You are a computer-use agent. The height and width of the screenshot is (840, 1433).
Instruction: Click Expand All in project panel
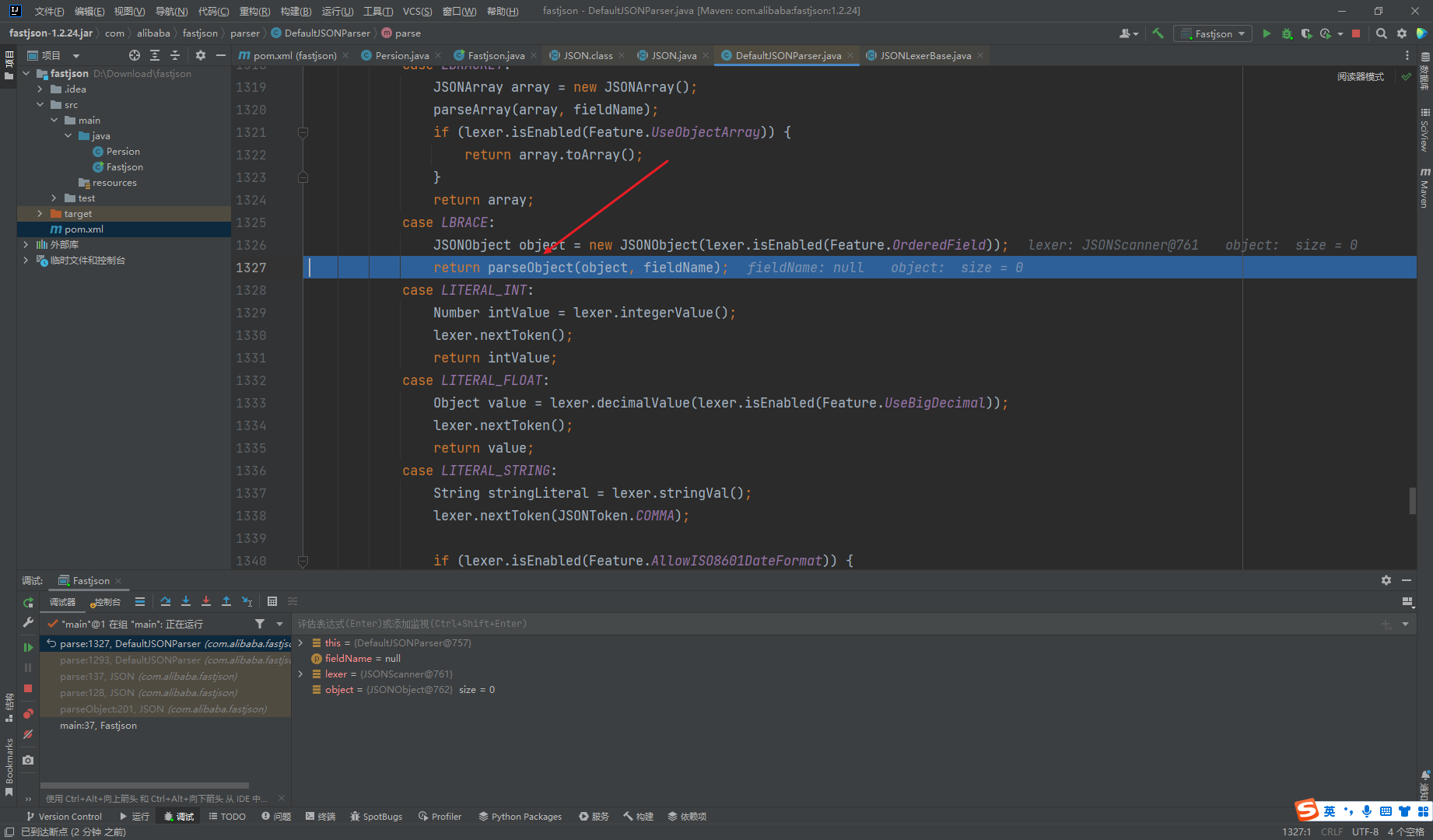155,55
